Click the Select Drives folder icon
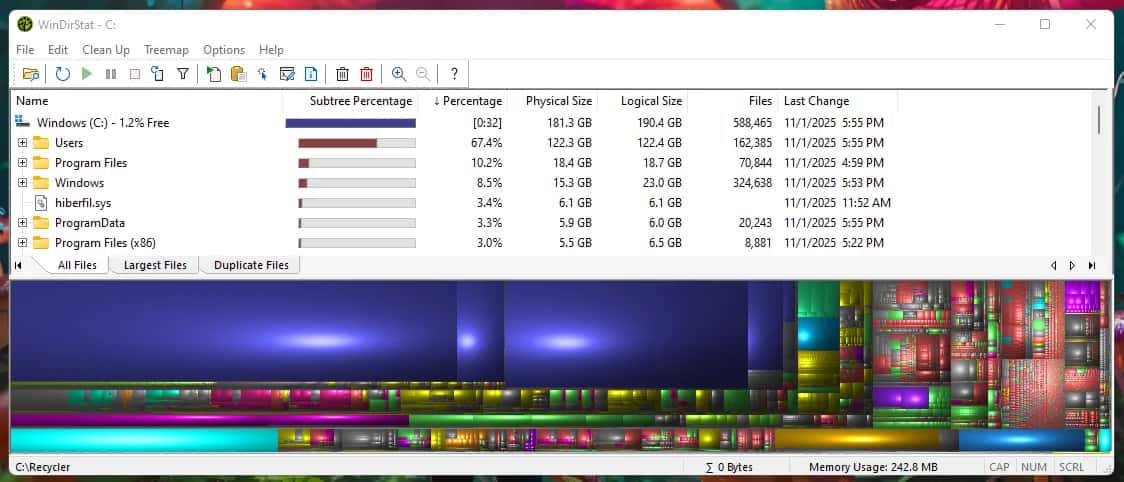The height and width of the screenshot is (482, 1124). pos(31,74)
